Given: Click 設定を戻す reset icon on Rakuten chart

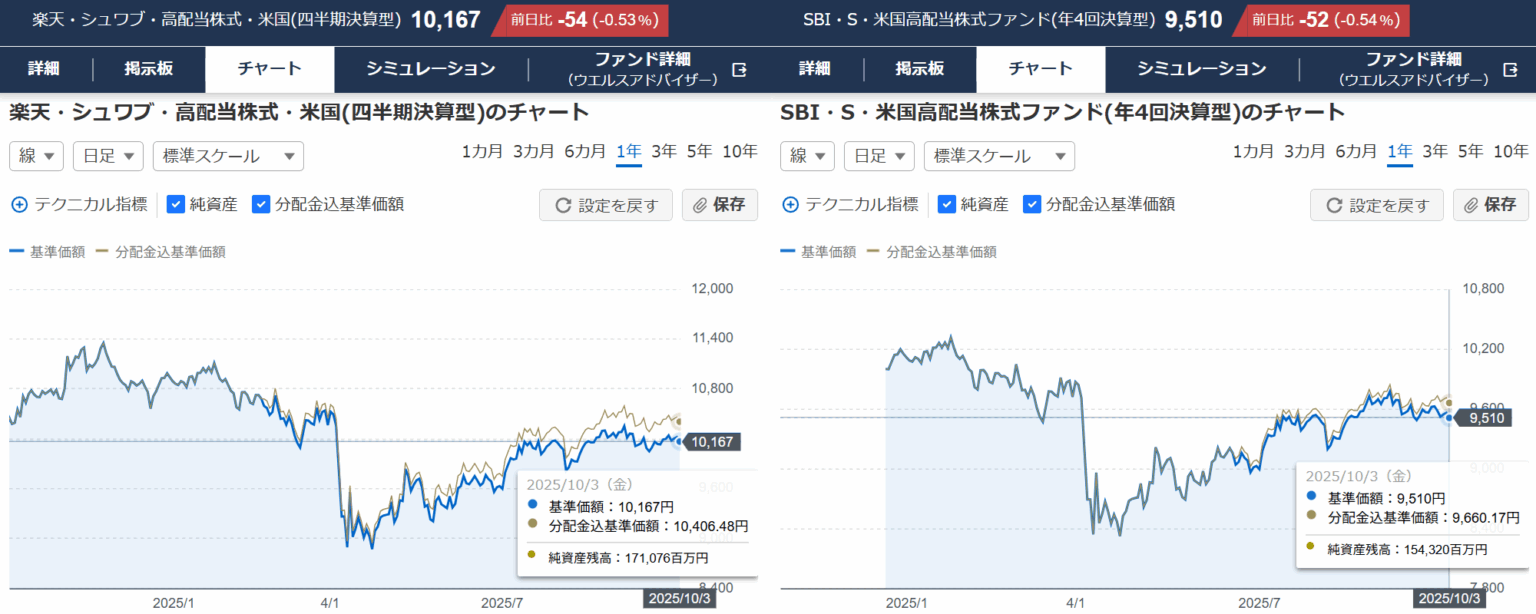Looking at the screenshot, I should point(563,204).
